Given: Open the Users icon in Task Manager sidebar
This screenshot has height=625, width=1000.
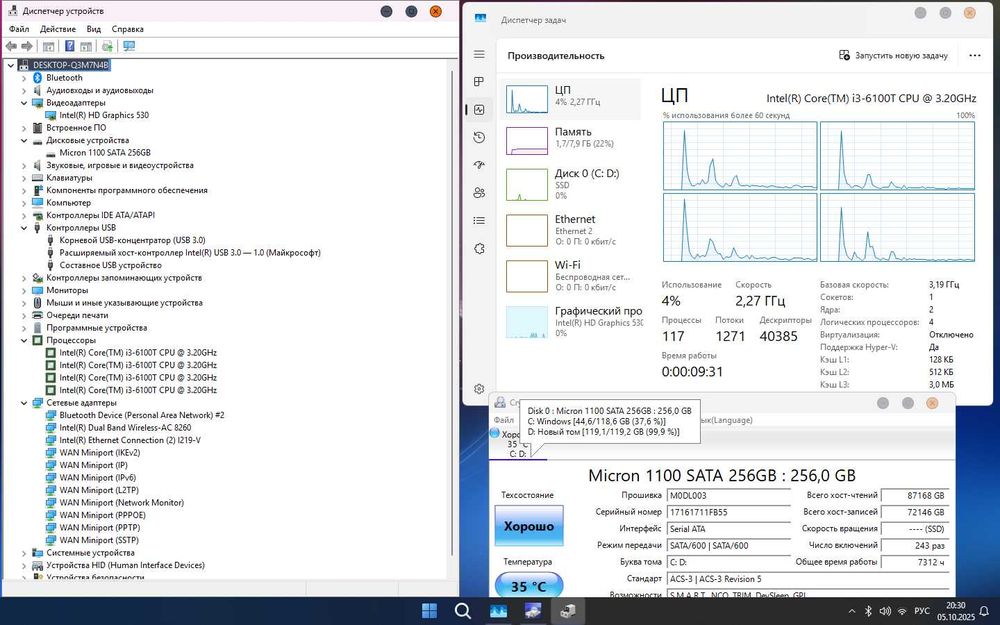Looking at the screenshot, I should point(480,193).
